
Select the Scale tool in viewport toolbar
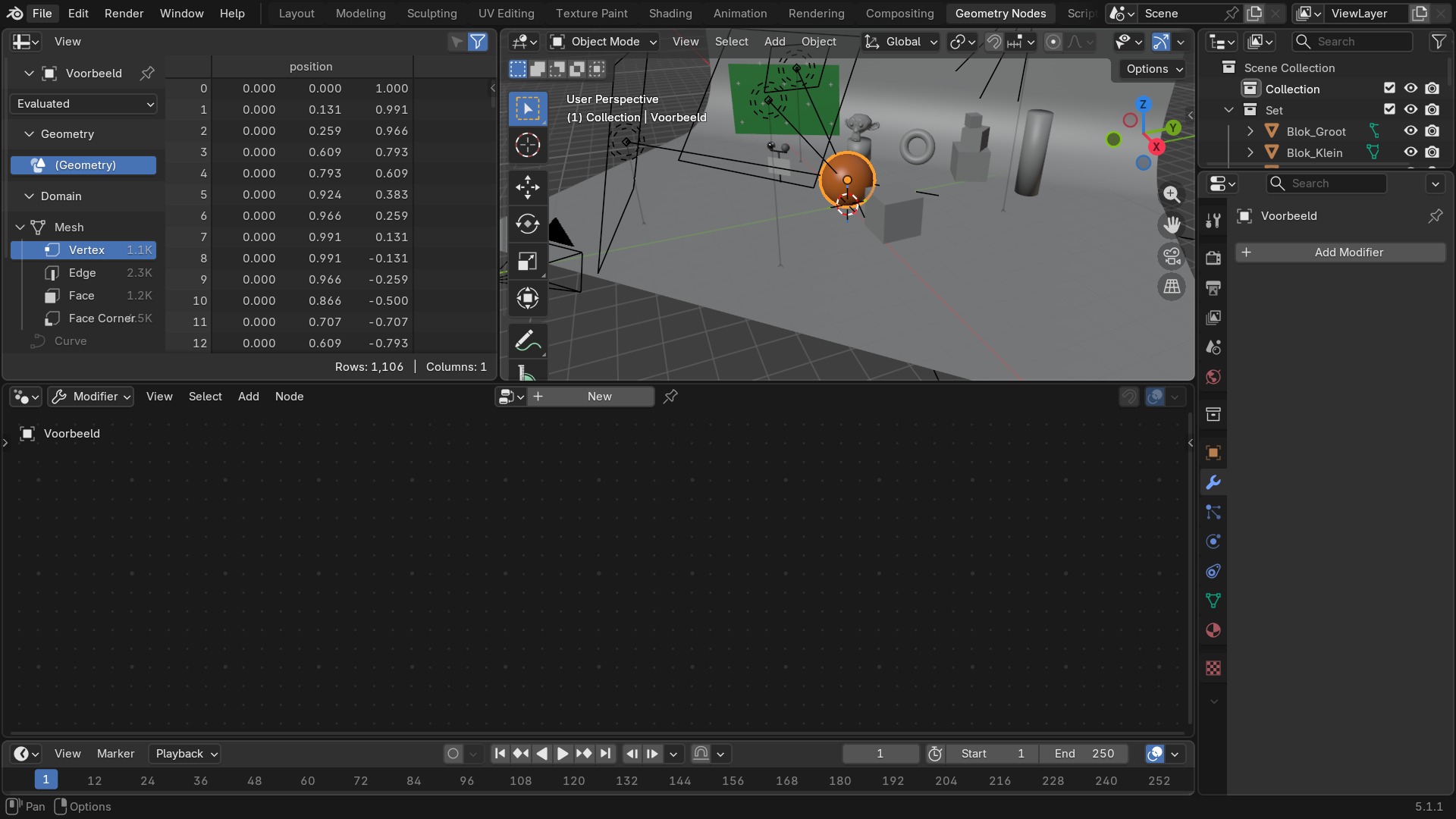[x=528, y=261]
